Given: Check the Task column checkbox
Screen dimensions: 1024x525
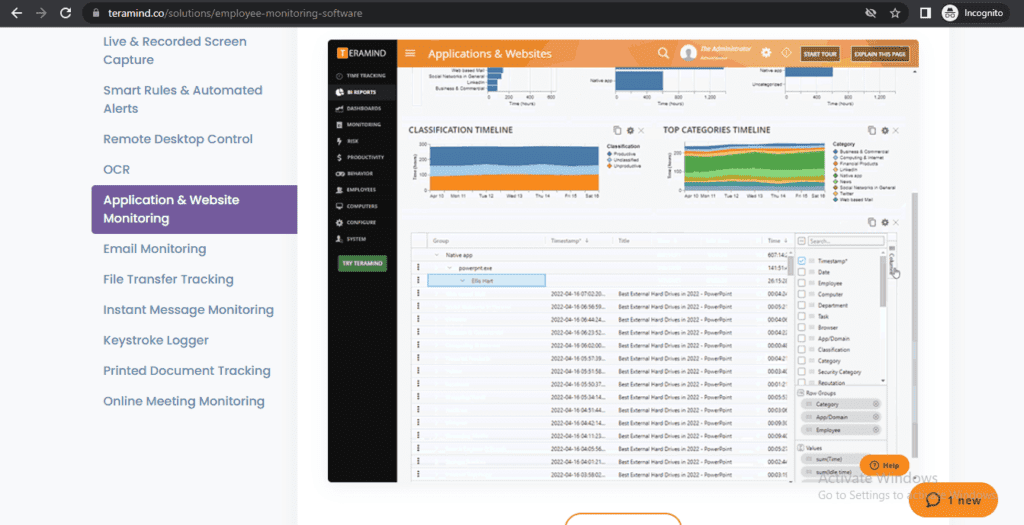Looking at the screenshot, I should [802, 316].
